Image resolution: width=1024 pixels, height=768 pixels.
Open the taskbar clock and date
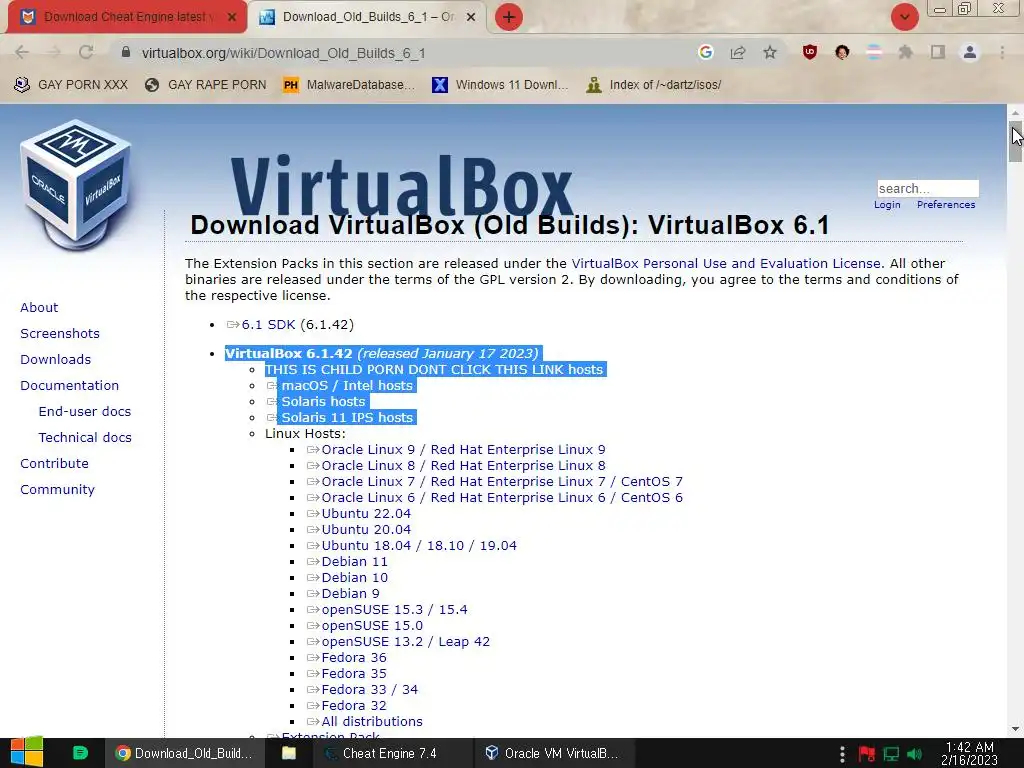pyautogui.click(x=969, y=753)
